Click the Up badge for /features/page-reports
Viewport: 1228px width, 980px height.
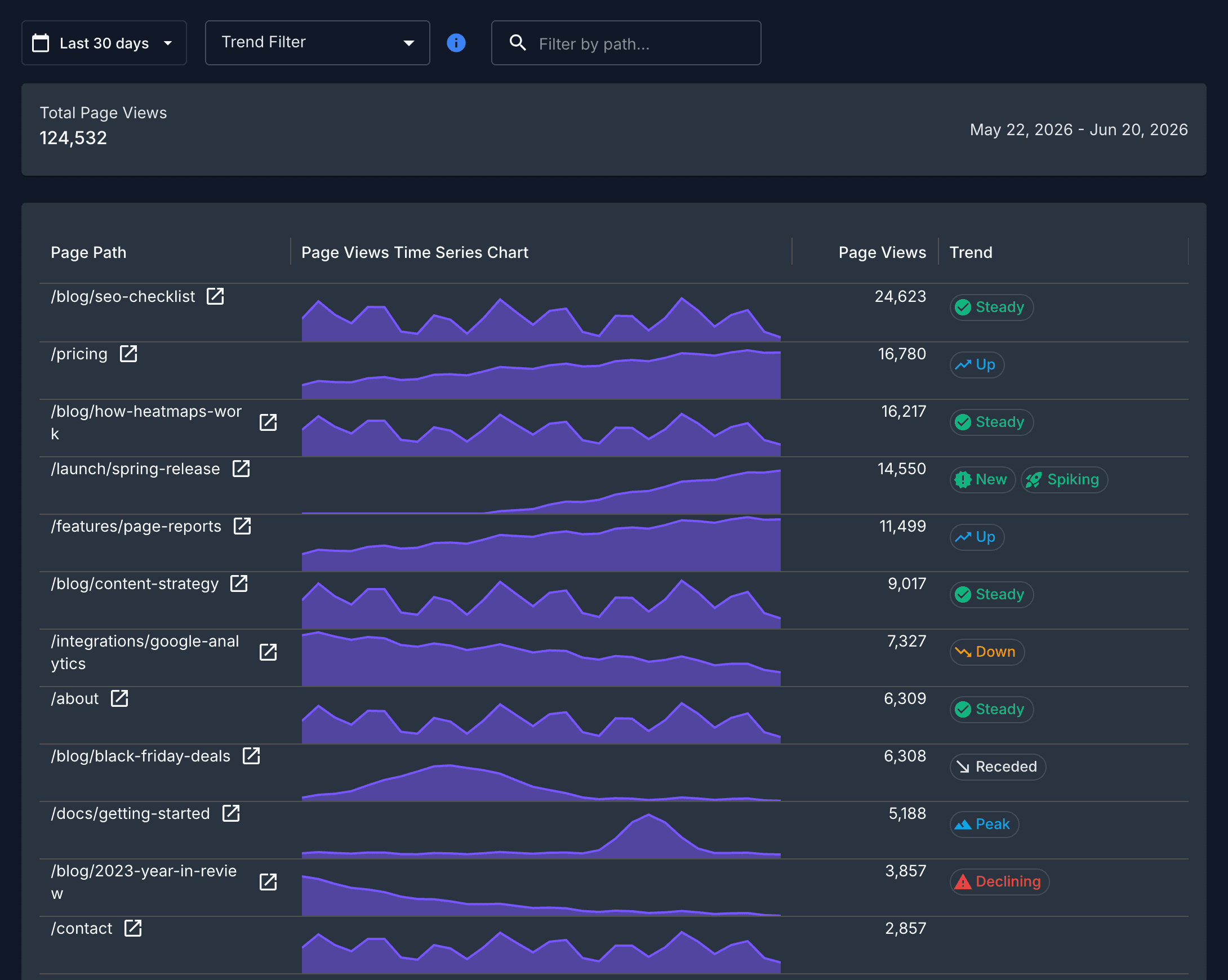click(x=977, y=537)
